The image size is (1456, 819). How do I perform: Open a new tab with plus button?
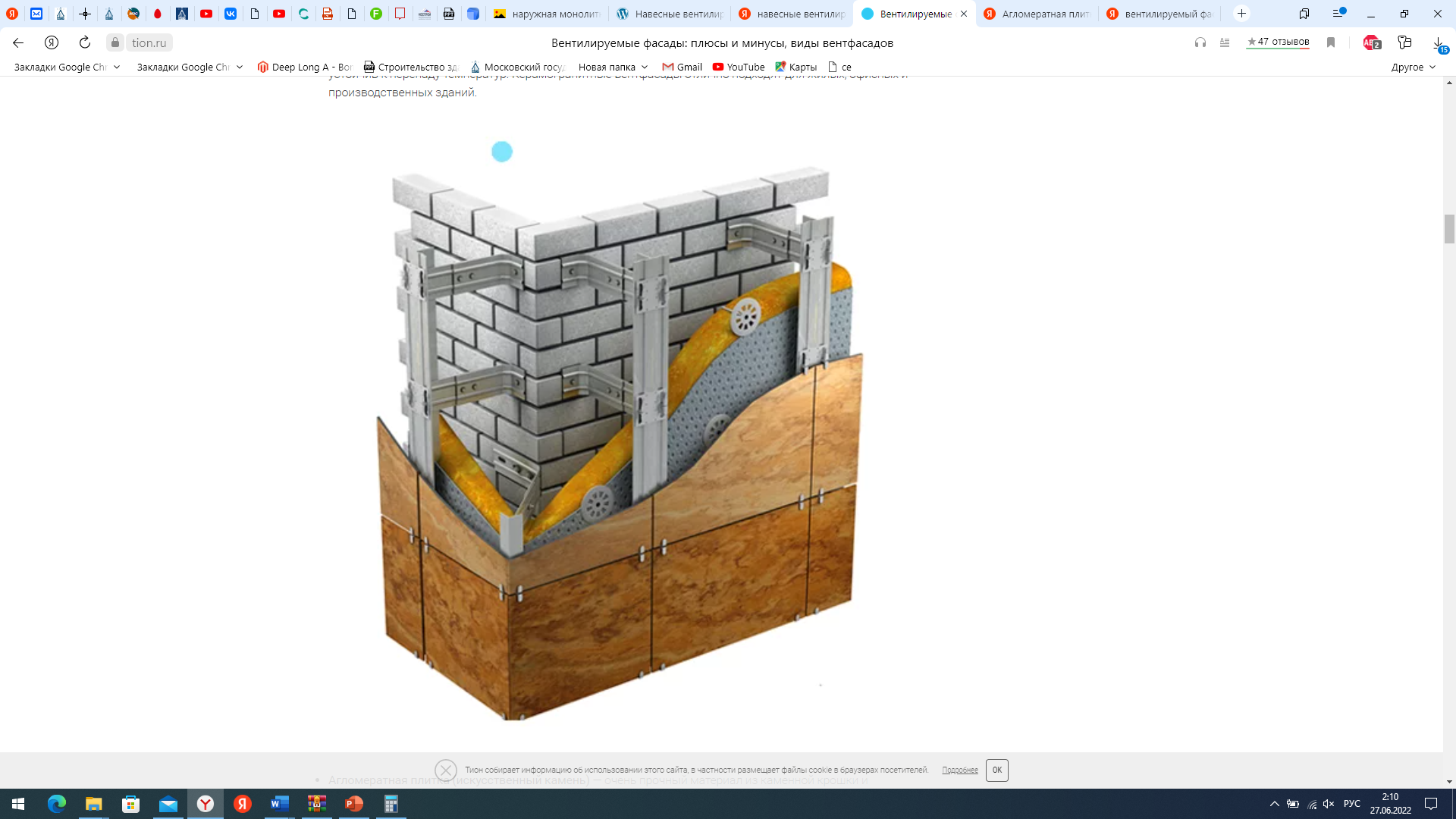point(1241,14)
